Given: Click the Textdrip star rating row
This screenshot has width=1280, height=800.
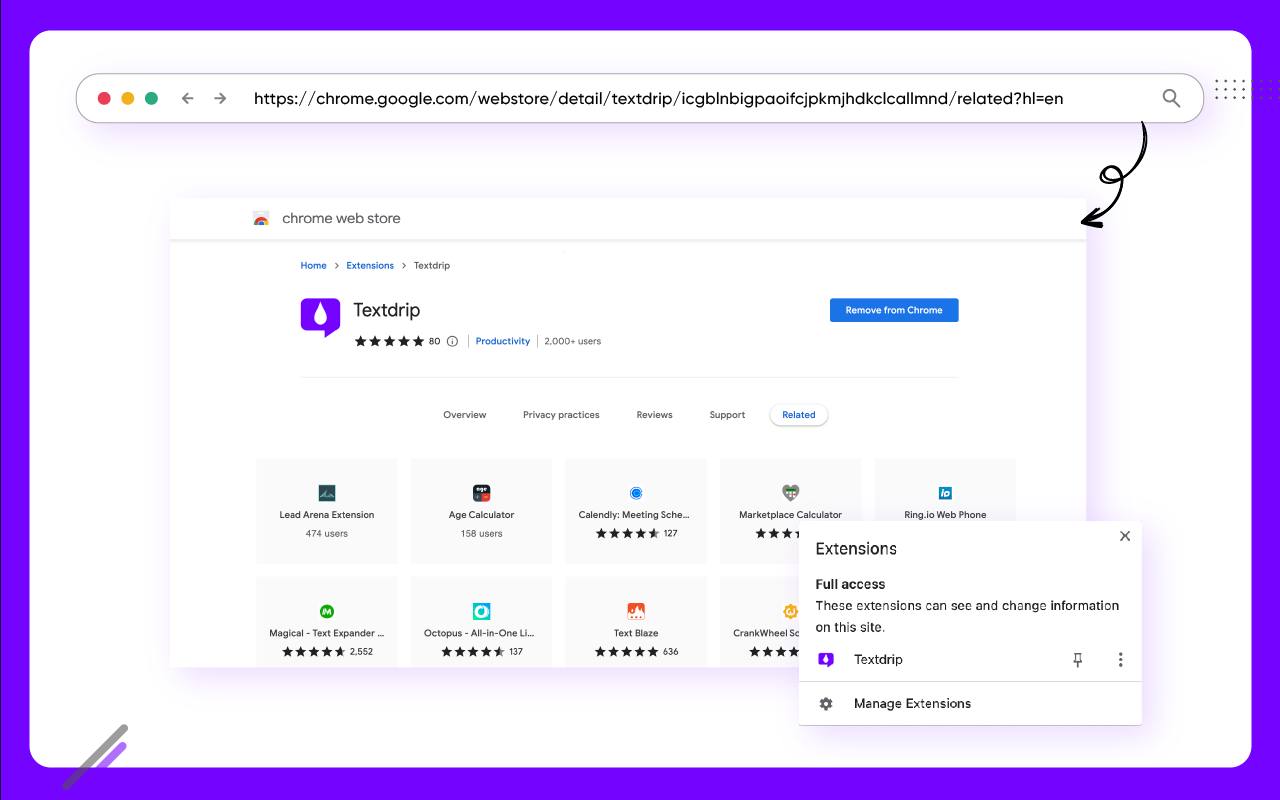Looking at the screenshot, I should 390,341.
